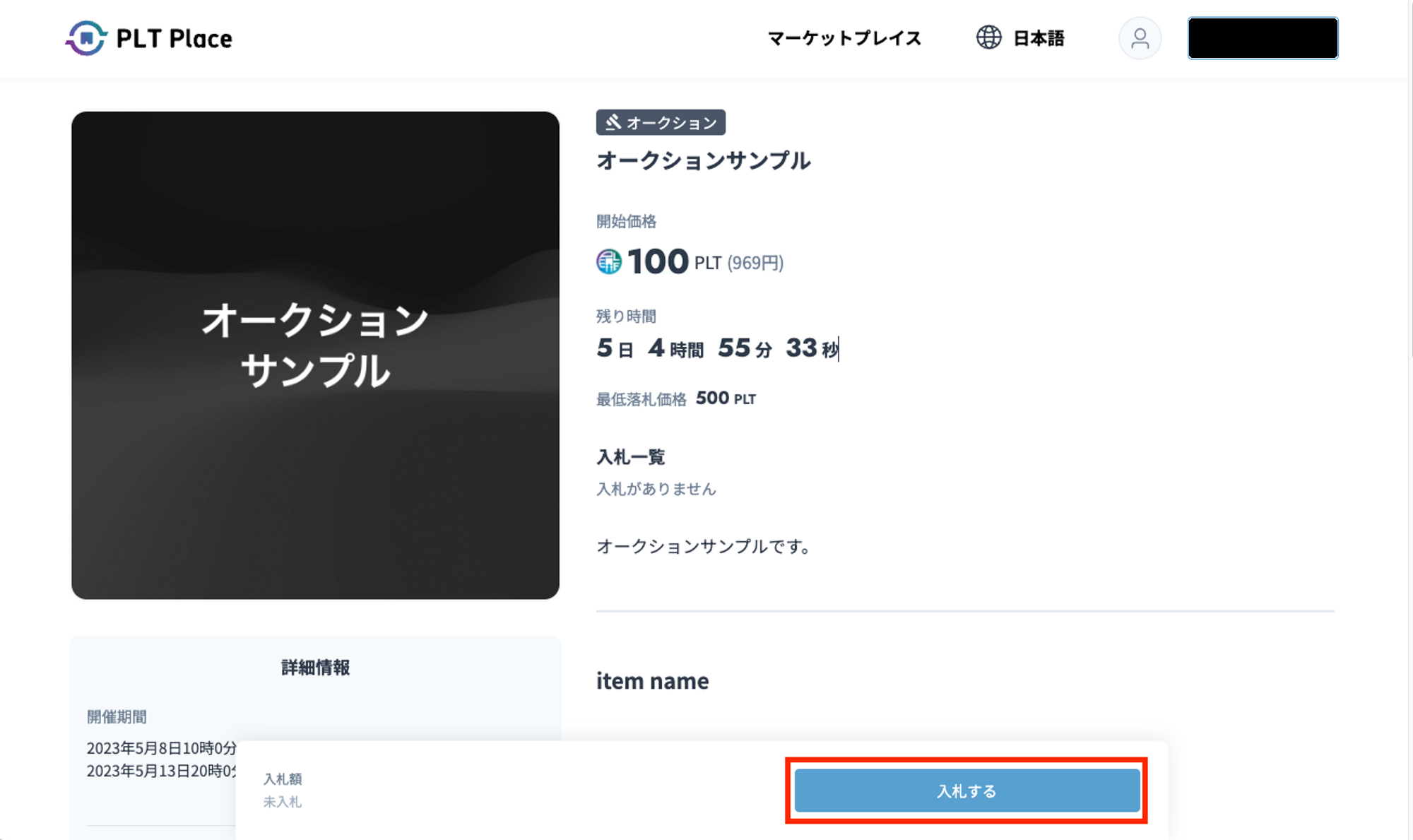Viewport: 1413px width, 840px height.
Task: Expand the 日本語 language selector
Action: [1038, 38]
